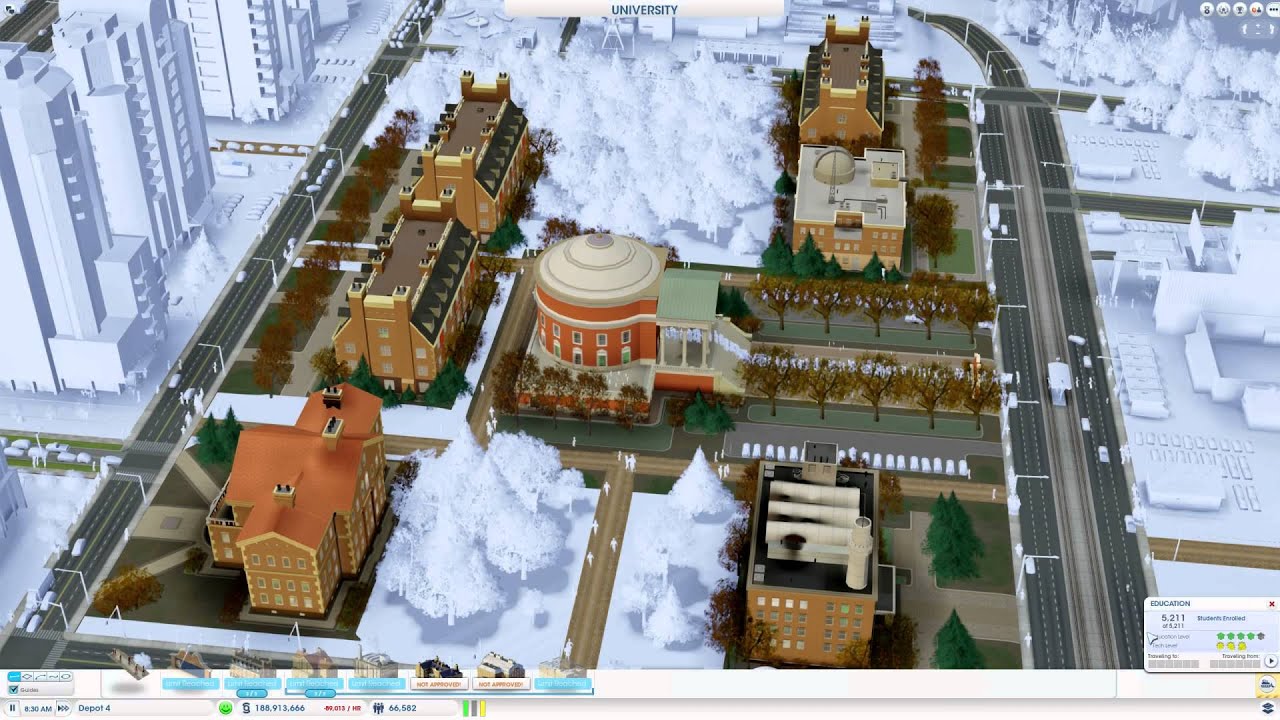
Task: Click the first NOT APPROVED module button
Action: pyautogui.click(x=439, y=684)
